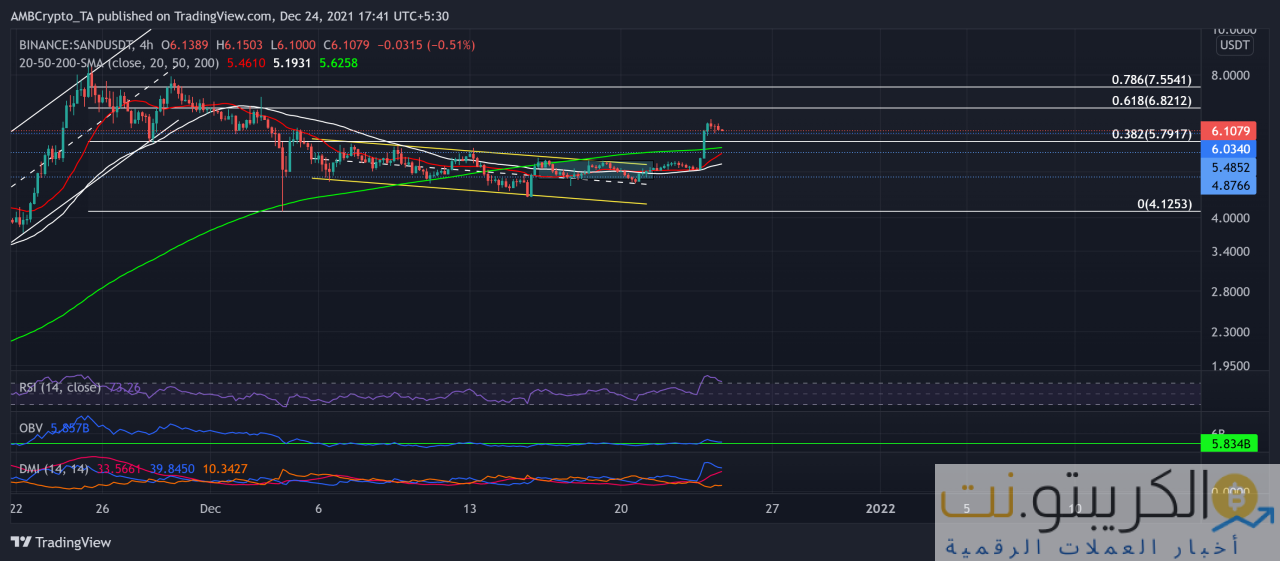Image resolution: width=1280 pixels, height=561 pixels.
Task: Click the 27 date on time axis
Action: [771, 508]
